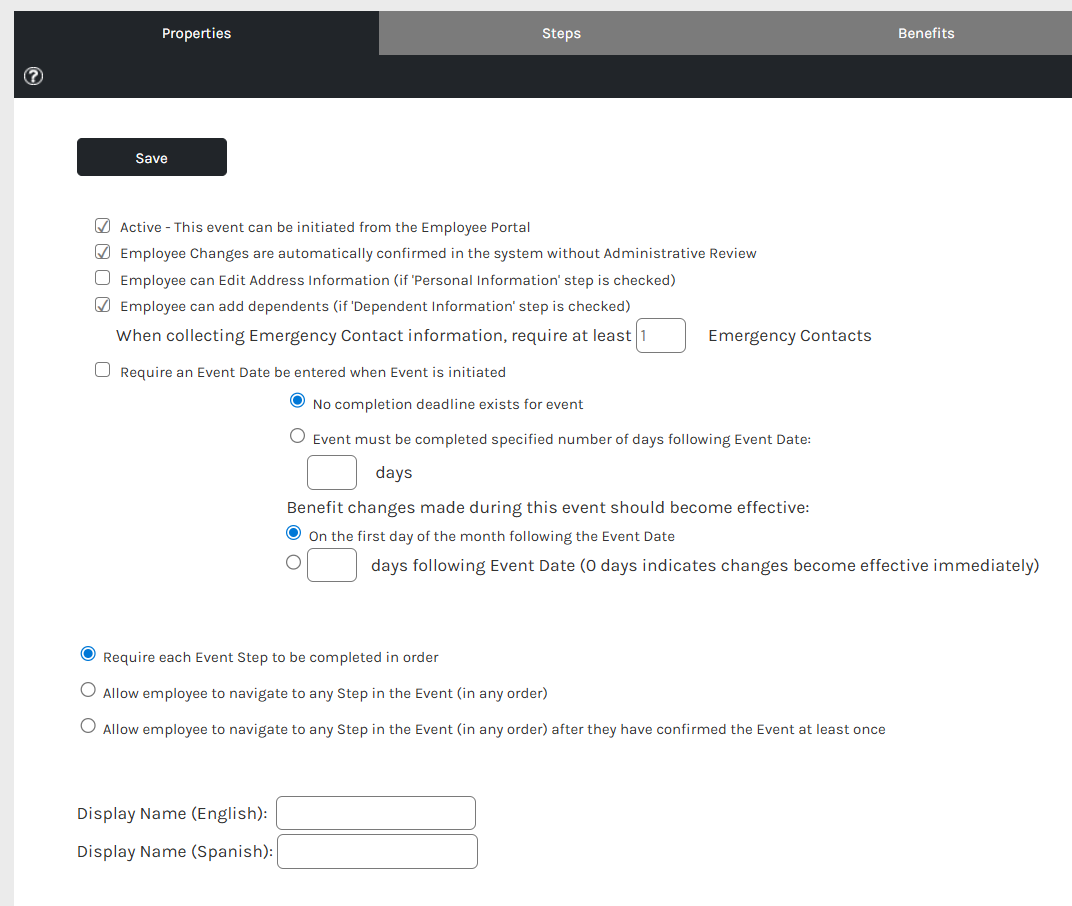Open the help question mark icon
The height and width of the screenshot is (906, 1072).
pyautogui.click(x=34, y=76)
